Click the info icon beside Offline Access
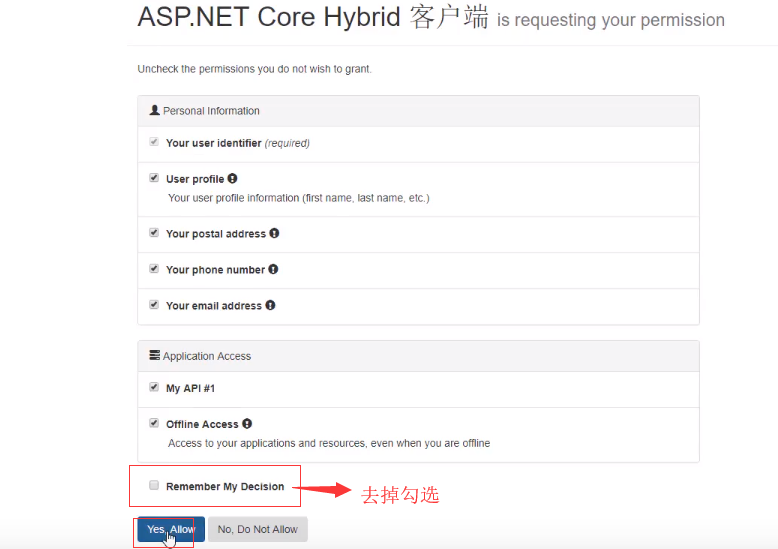The height and width of the screenshot is (549, 778). 247,423
